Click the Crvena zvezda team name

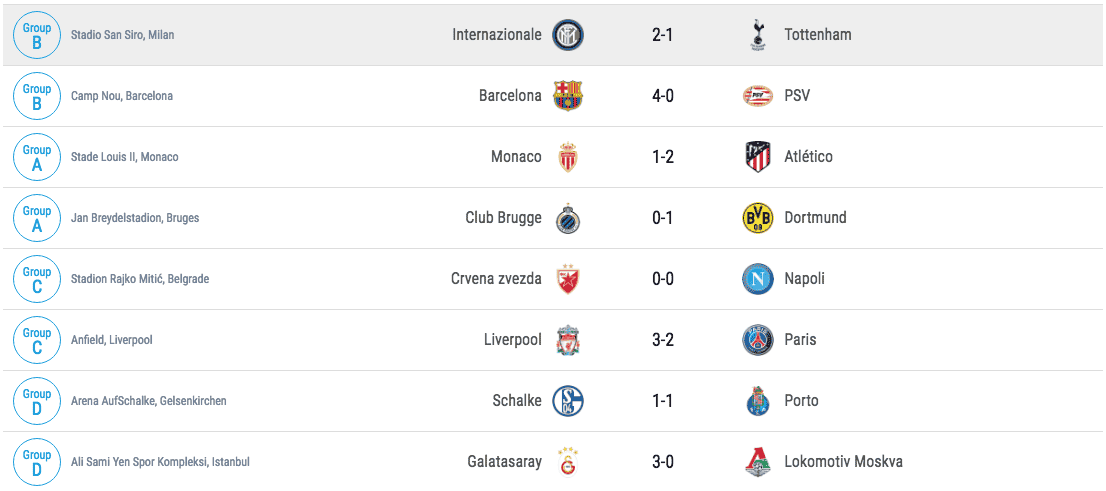coord(496,279)
